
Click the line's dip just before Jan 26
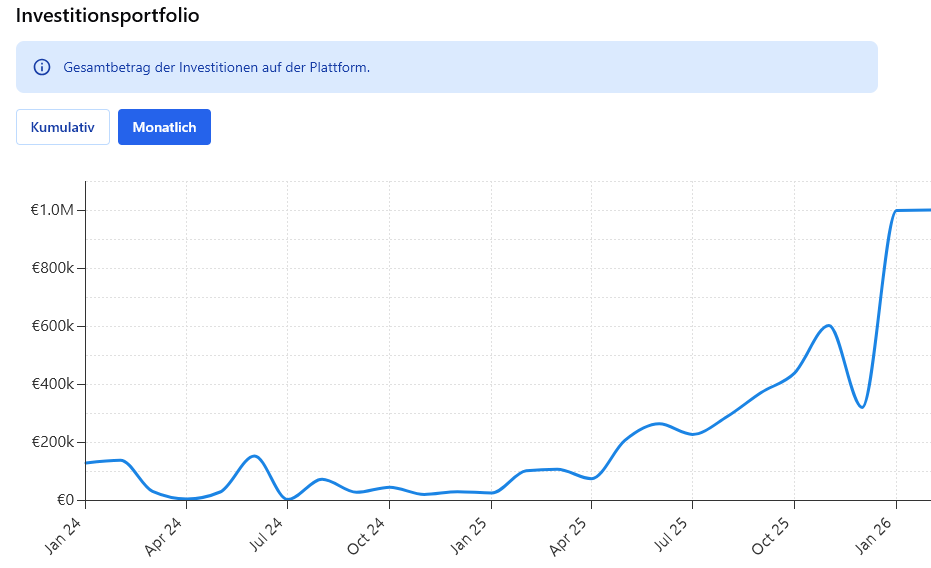[862, 407]
